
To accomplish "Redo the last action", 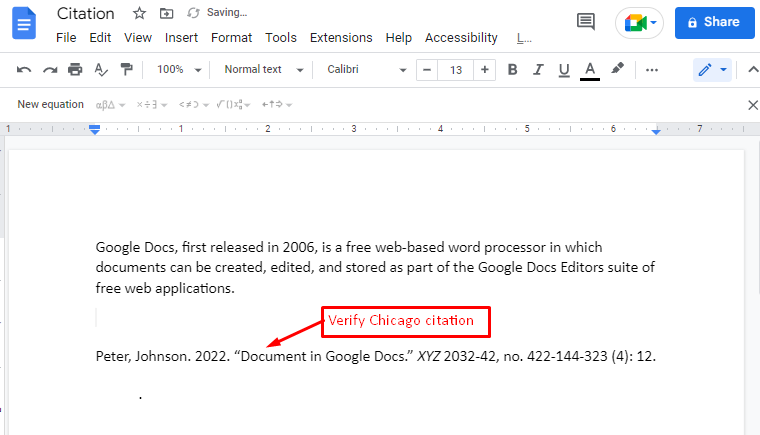I will (50, 70).
